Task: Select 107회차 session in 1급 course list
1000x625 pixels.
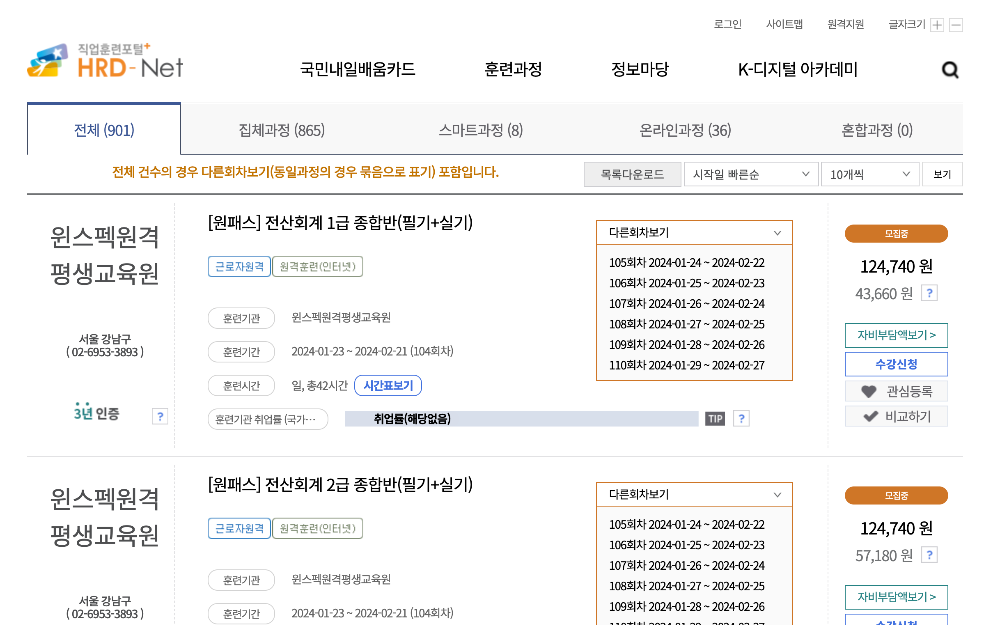Action: 686,304
